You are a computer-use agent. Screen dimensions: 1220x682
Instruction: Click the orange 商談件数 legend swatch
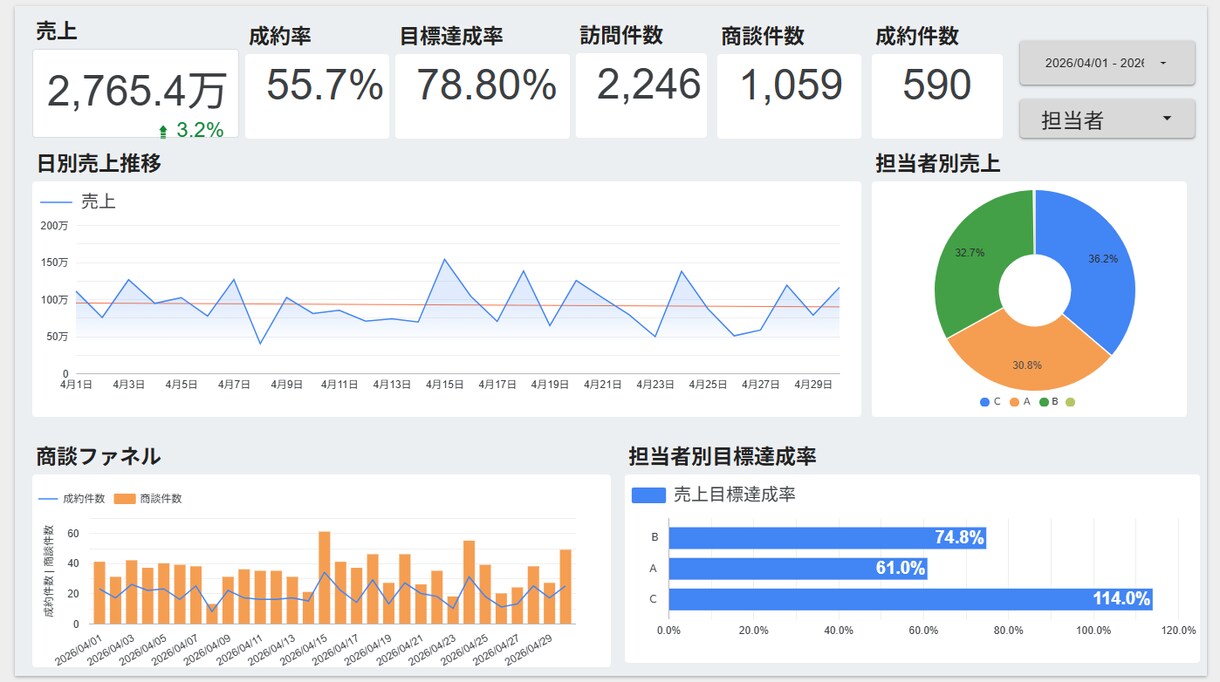(124, 498)
